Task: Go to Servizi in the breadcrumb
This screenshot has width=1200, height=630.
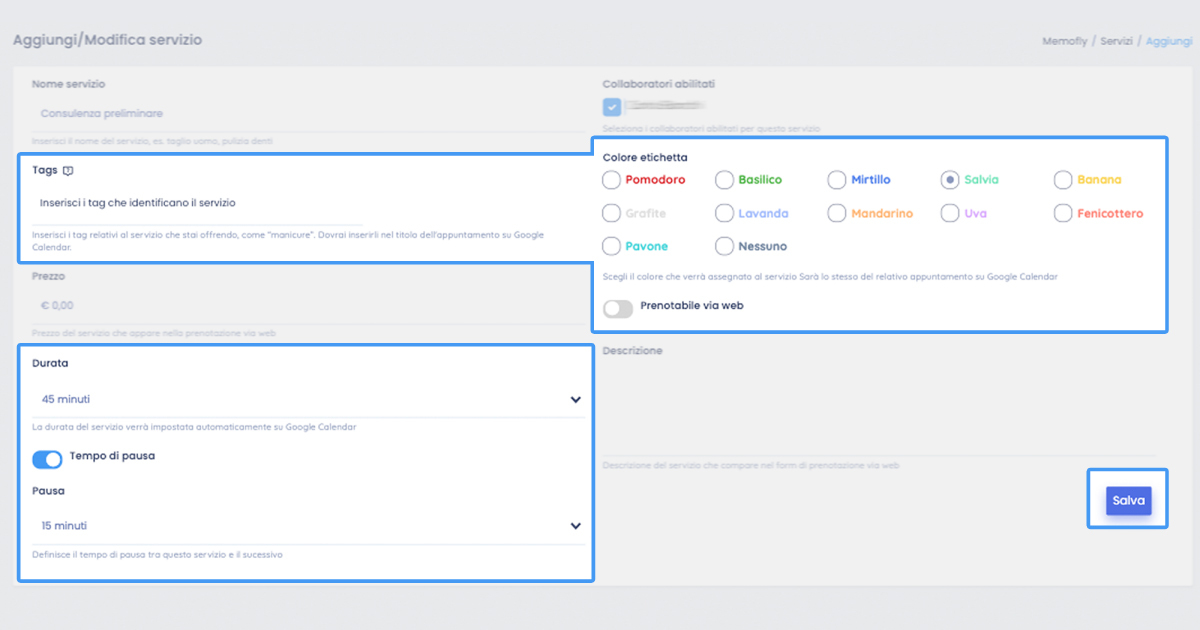Action: point(1116,41)
